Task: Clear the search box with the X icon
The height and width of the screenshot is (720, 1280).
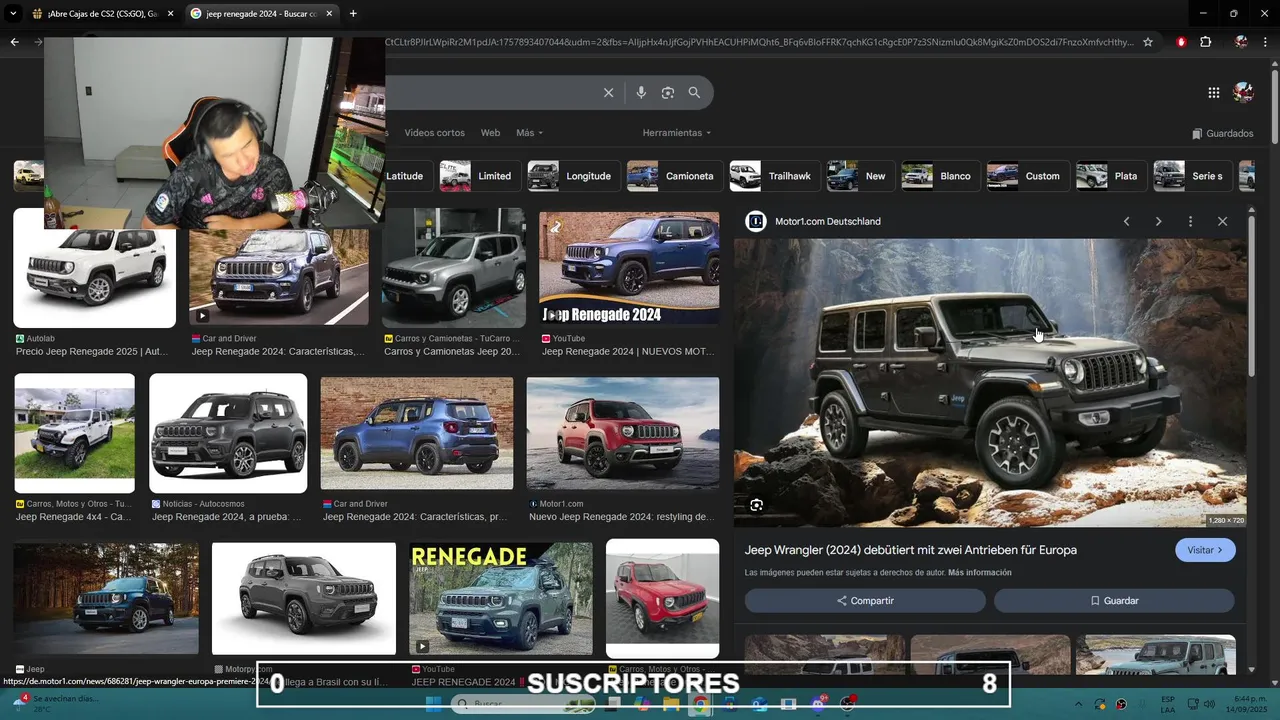Action: pos(608,93)
